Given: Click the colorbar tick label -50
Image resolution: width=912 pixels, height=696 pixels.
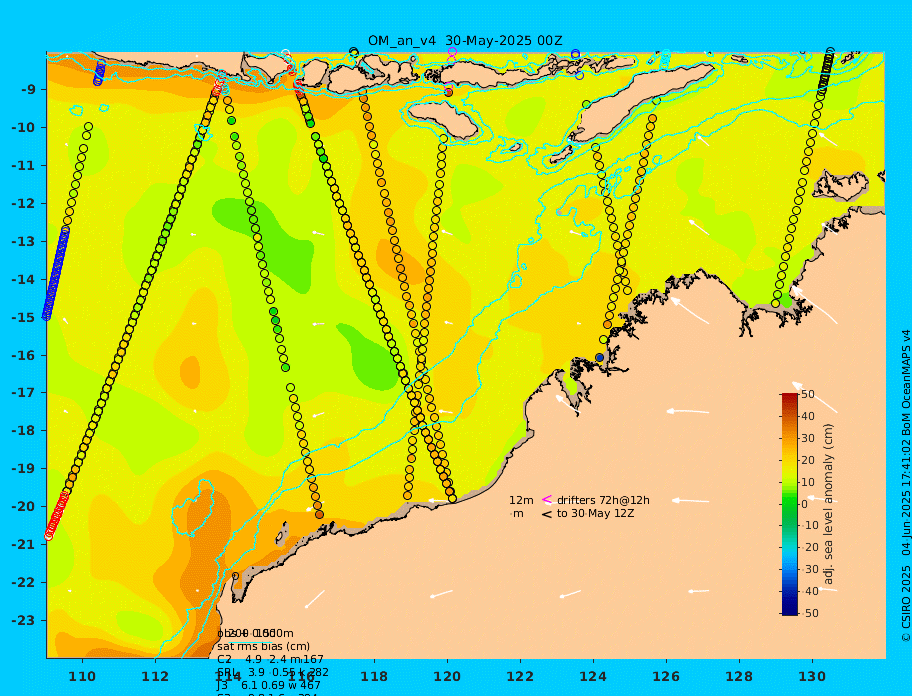Looking at the screenshot, I should pyautogui.click(x=808, y=613).
